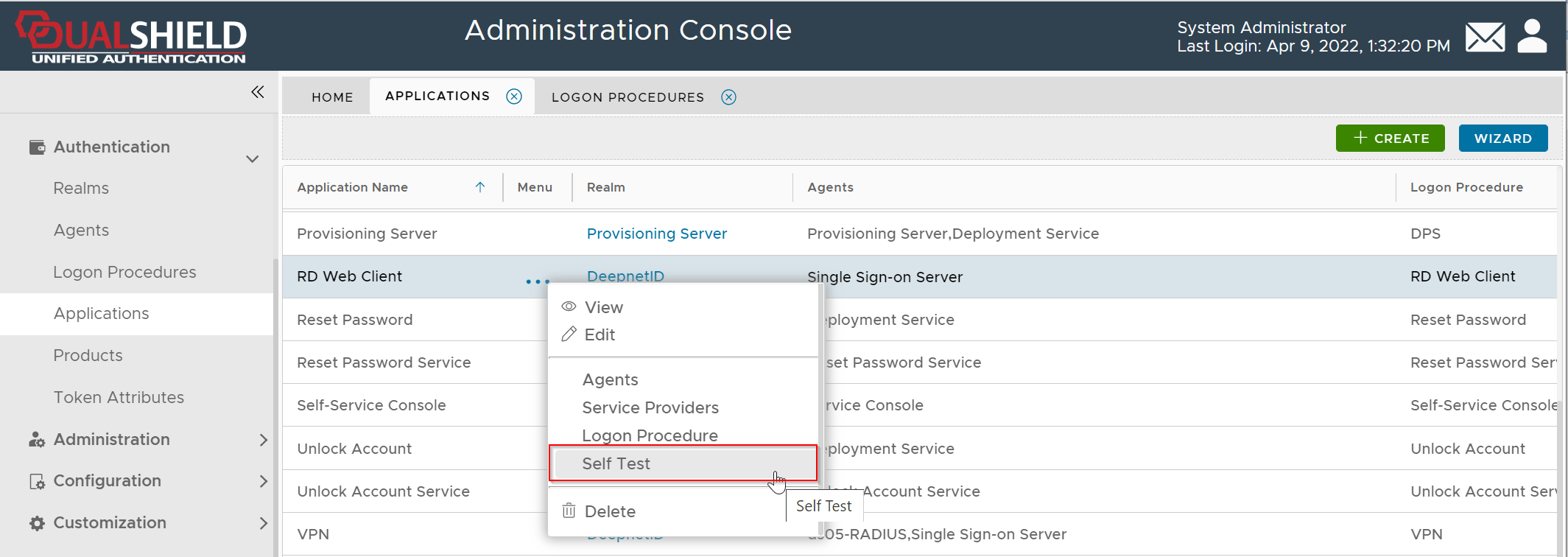Click the user profile icon

[x=1532, y=37]
